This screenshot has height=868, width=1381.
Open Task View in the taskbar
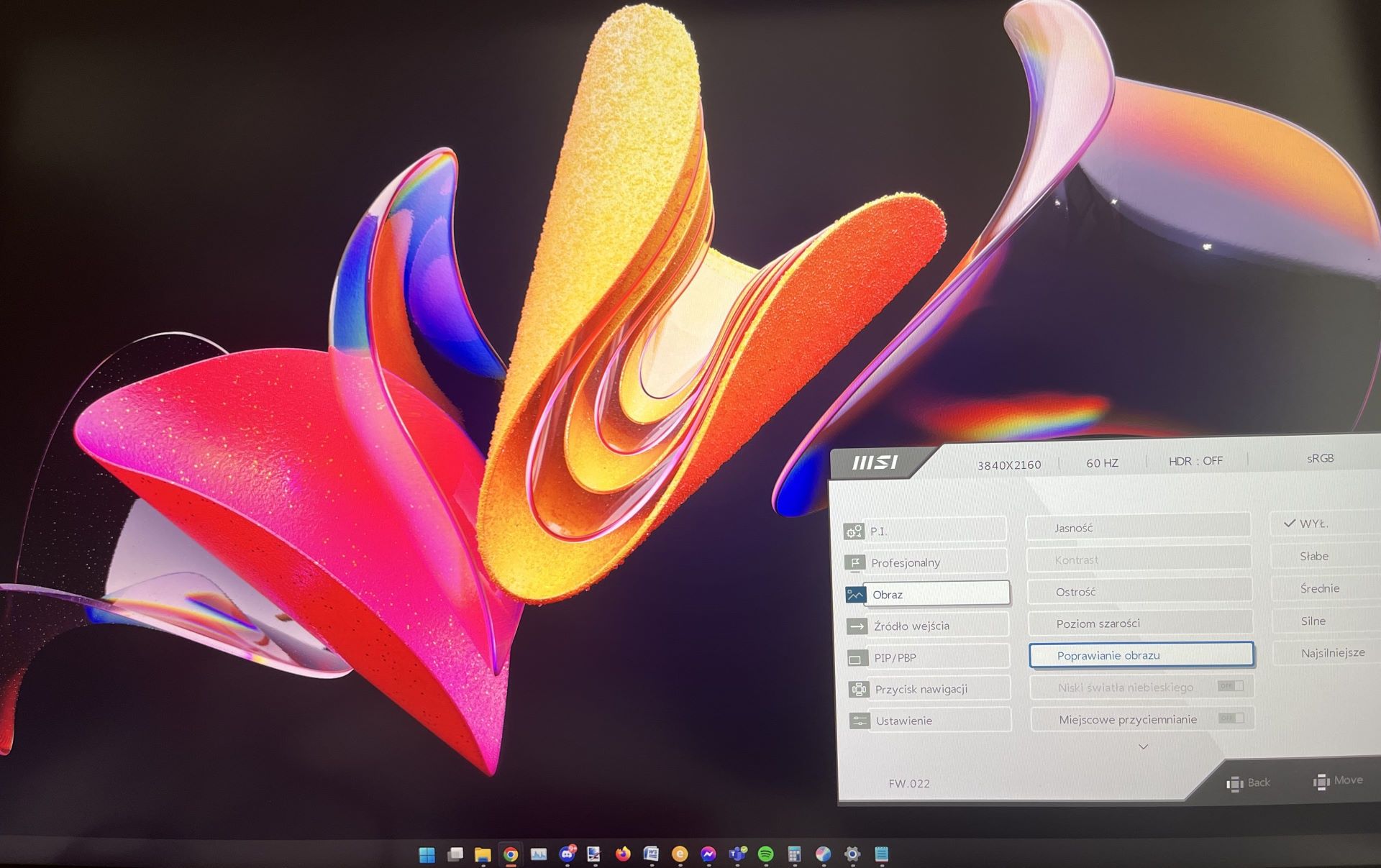point(455,854)
